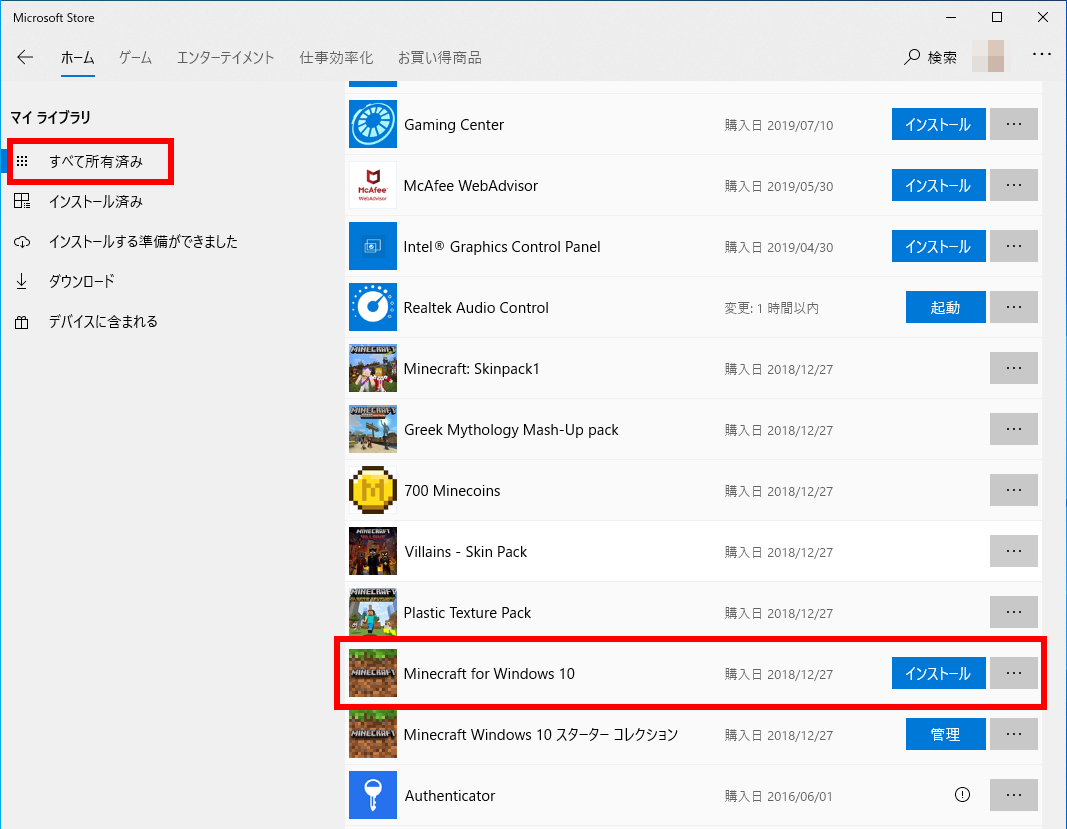The height and width of the screenshot is (829, 1067).
Task: Open the Villains - Skin Pack thumbnail
Action: tap(373, 551)
